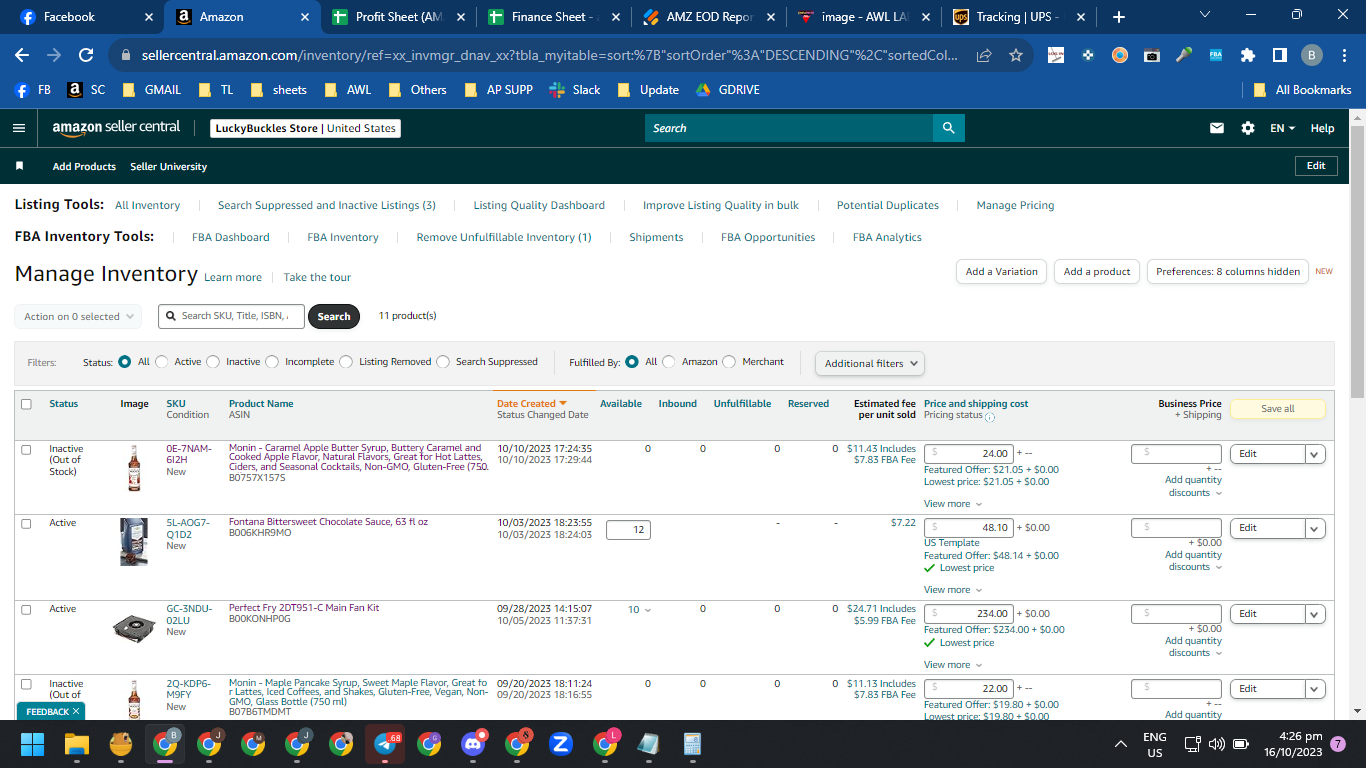Click the Search SKU, Title, ISBN field
1366x768 pixels.
pyautogui.click(x=232, y=316)
